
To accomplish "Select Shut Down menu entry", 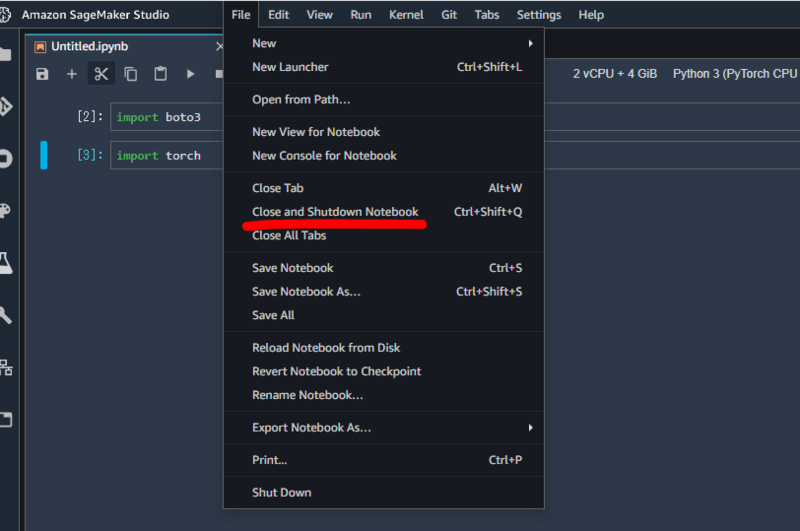I will 384,493.
